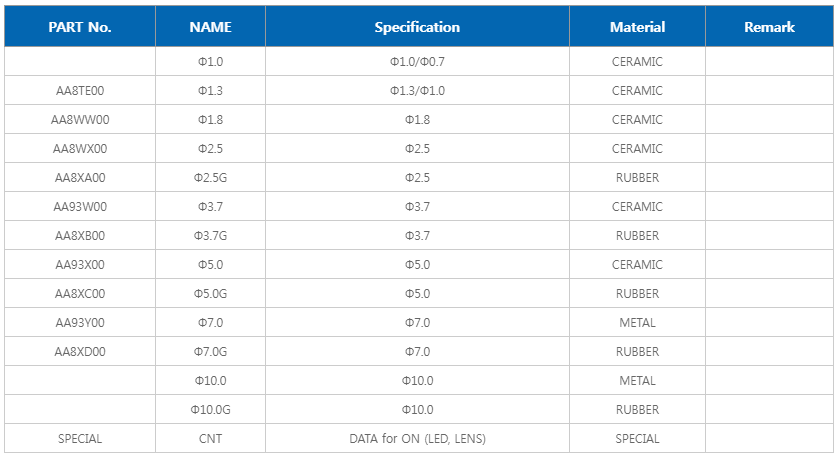Click part number AA8XD00 cell

pyautogui.click(x=80, y=352)
